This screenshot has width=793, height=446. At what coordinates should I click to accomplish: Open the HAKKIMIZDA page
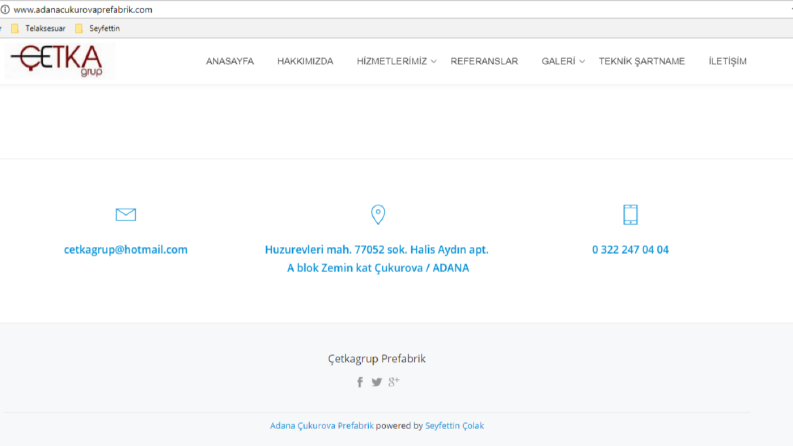tap(305, 61)
